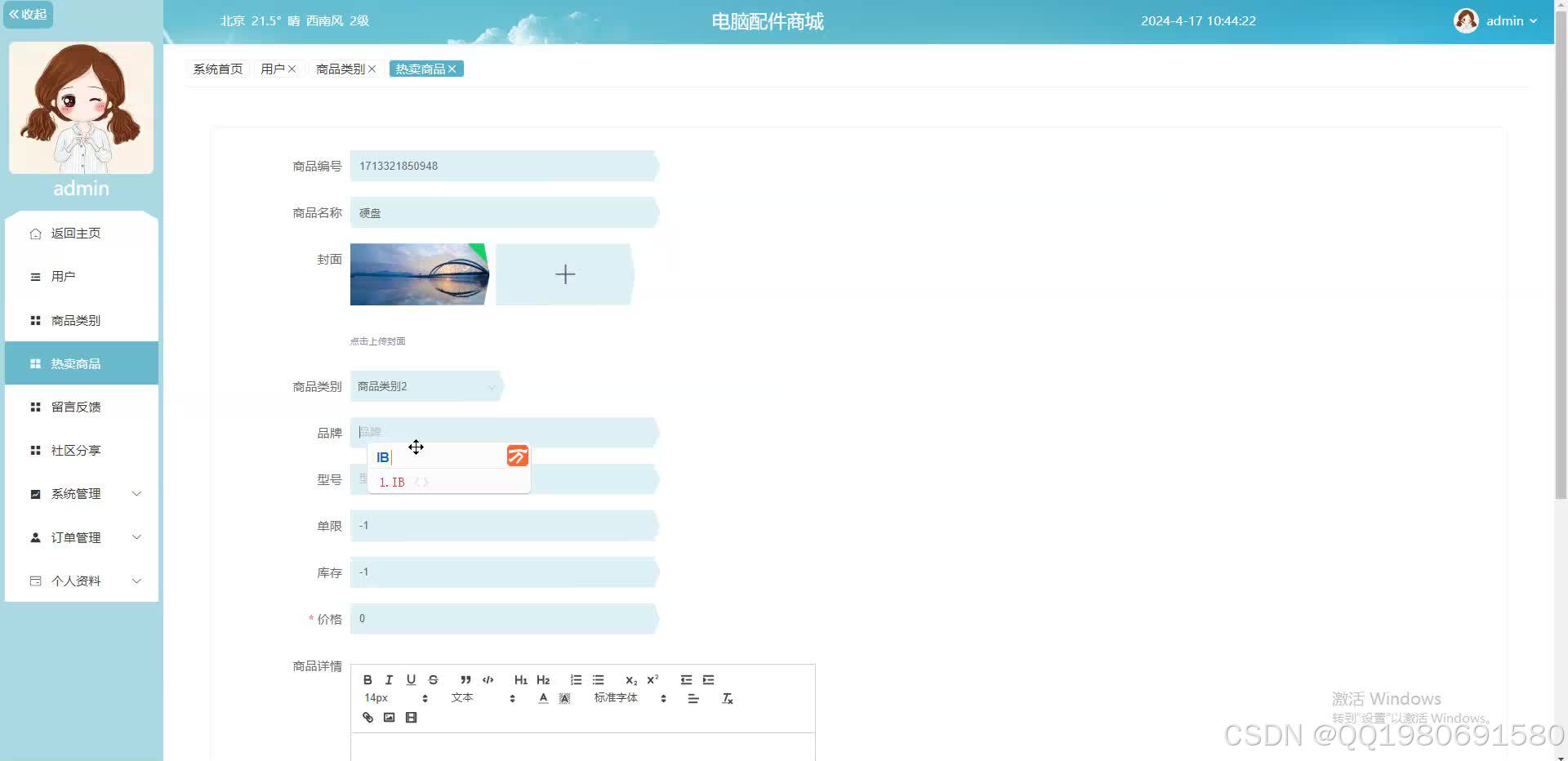This screenshot has width=1568, height=761.
Task: Select IME candidate 1. IB
Action: [x=392, y=483]
